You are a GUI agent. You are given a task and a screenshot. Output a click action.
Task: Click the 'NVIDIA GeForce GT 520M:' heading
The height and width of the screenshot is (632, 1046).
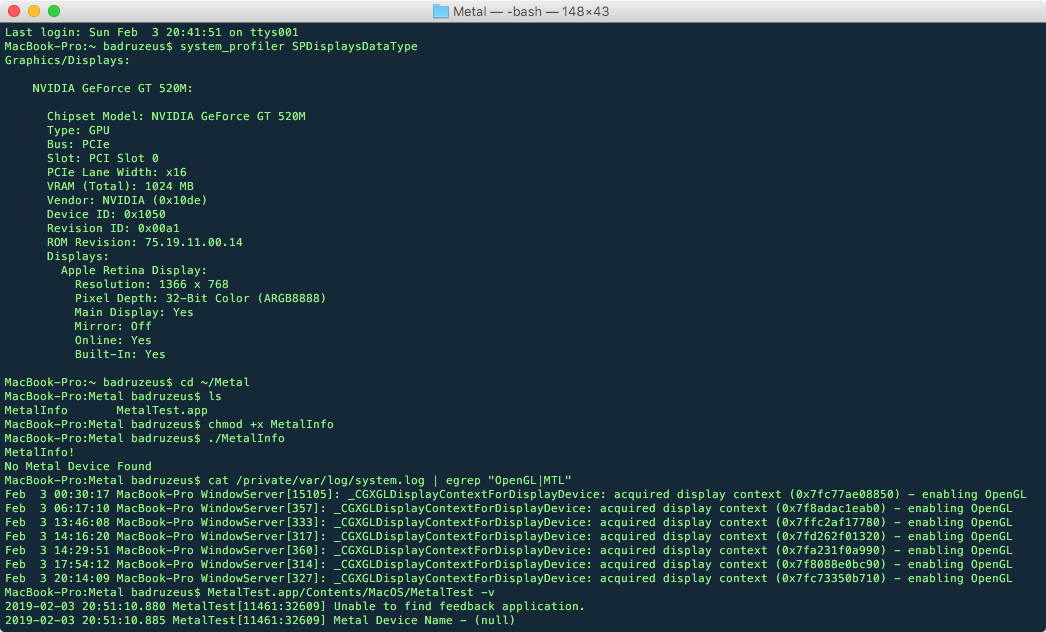113,88
